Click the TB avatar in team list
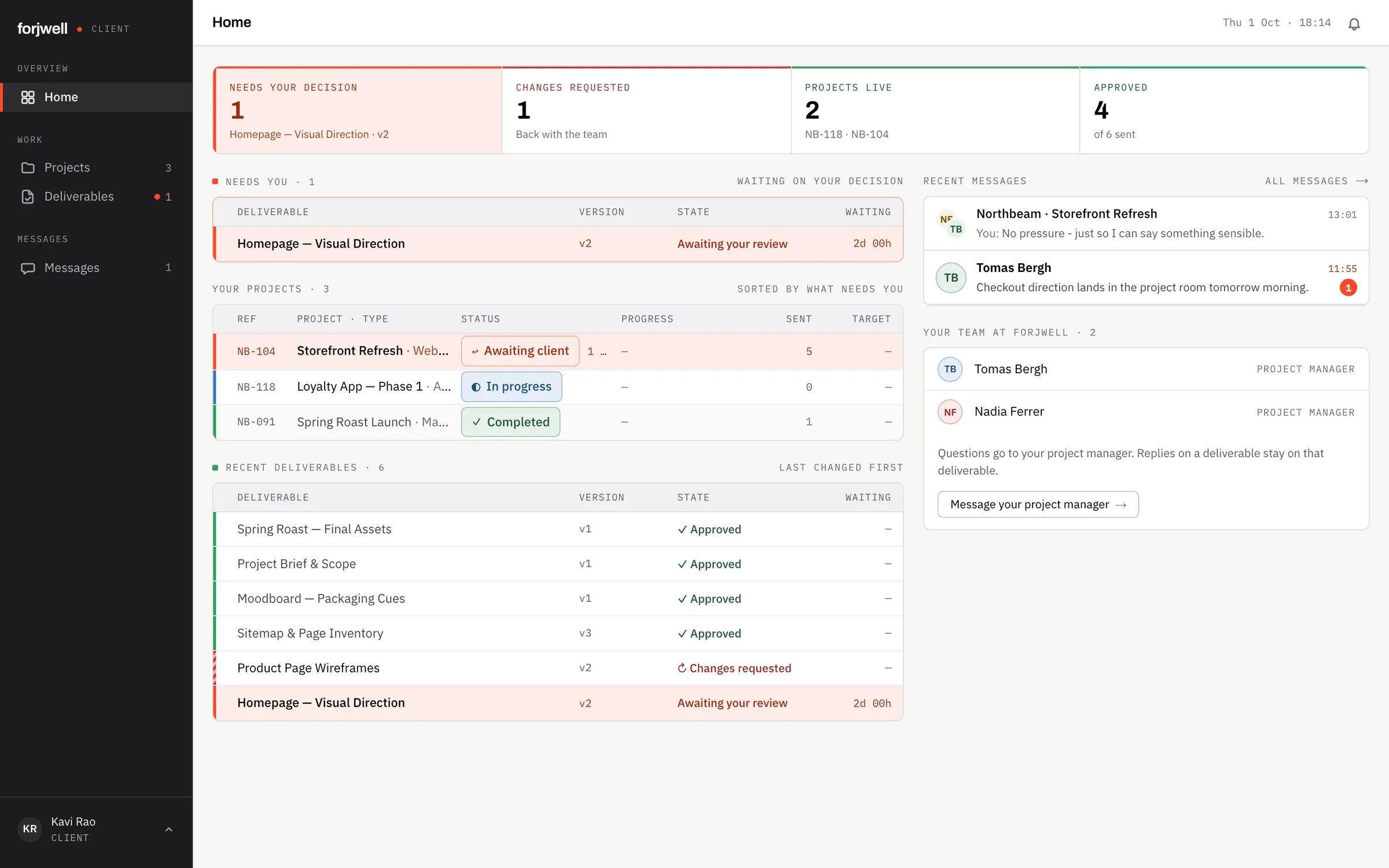 click(x=950, y=369)
